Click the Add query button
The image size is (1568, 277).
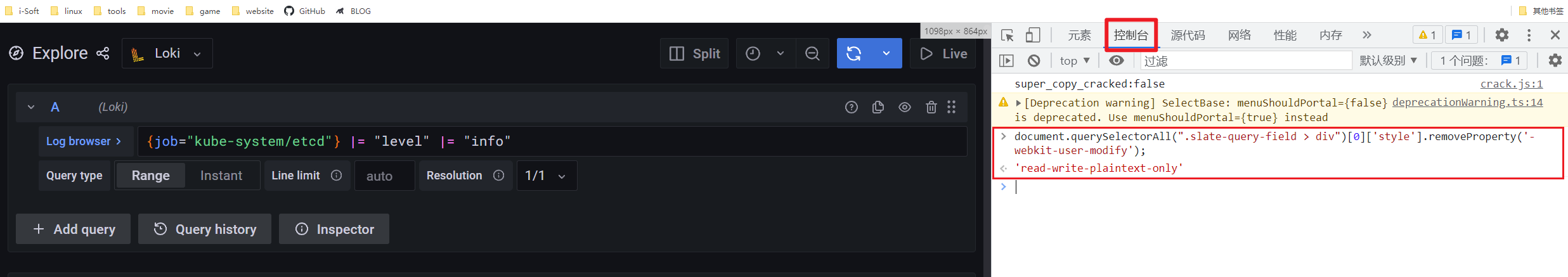point(74,229)
